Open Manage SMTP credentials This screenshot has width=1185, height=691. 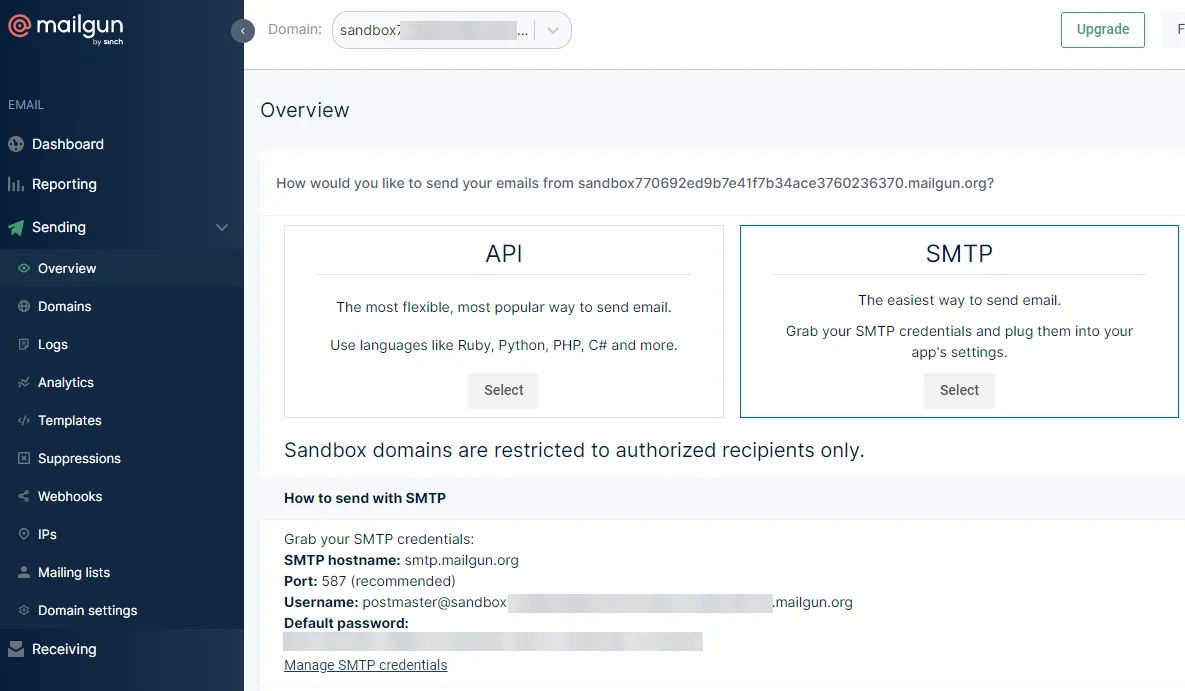point(365,665)
